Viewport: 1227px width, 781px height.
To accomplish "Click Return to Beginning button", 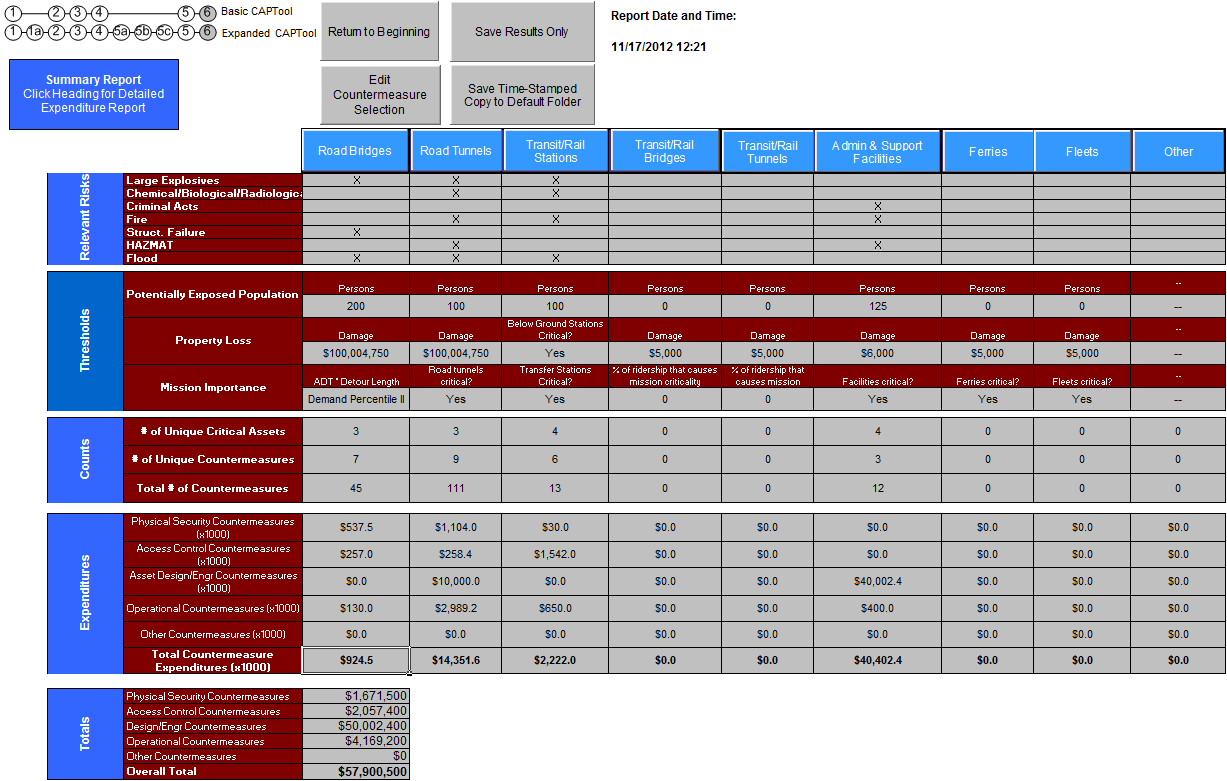I will click(x=379, y=32).
